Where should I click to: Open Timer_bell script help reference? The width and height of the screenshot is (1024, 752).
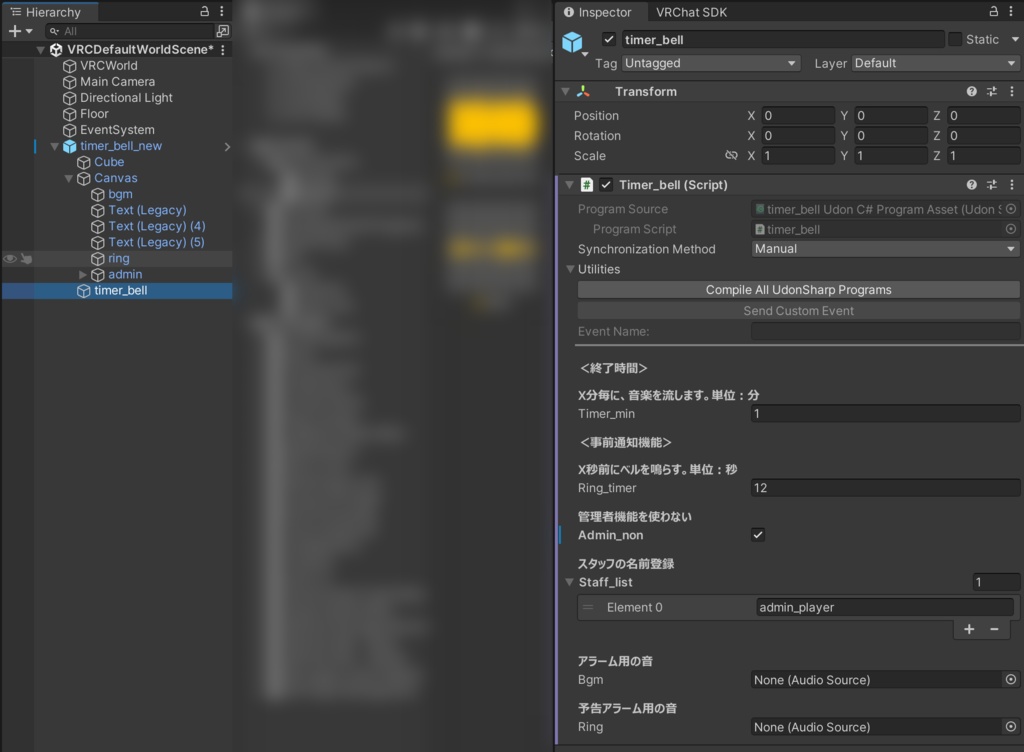[972, 185]
